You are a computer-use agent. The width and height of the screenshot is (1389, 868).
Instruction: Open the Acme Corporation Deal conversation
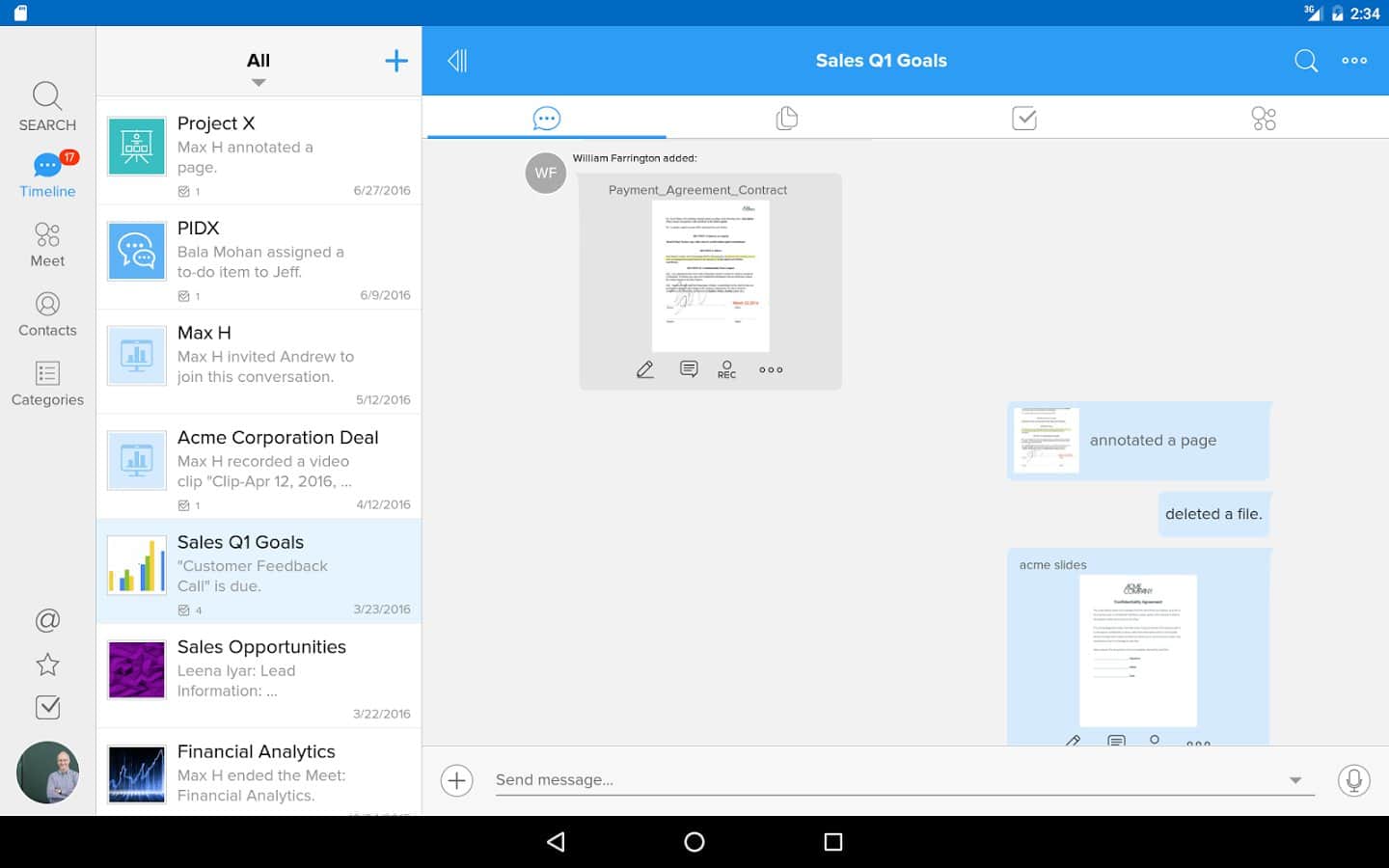click(x=259, y=466)
